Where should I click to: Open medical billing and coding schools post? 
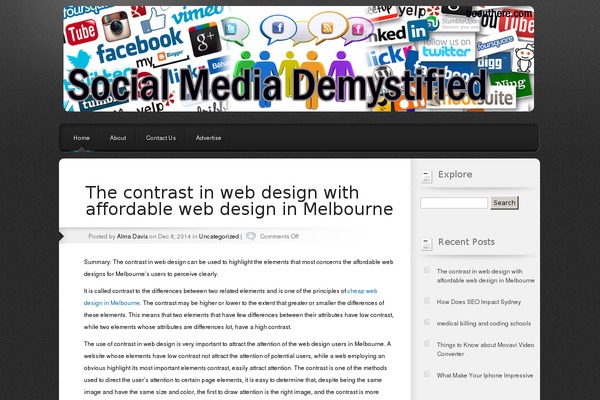click(484, 323)
